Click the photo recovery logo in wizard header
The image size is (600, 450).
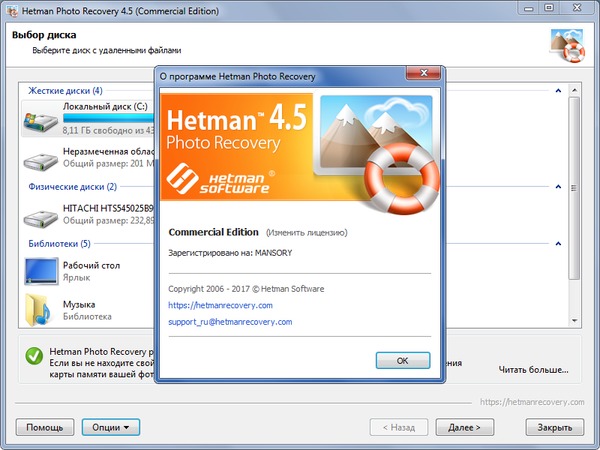[x=568, y=46]
